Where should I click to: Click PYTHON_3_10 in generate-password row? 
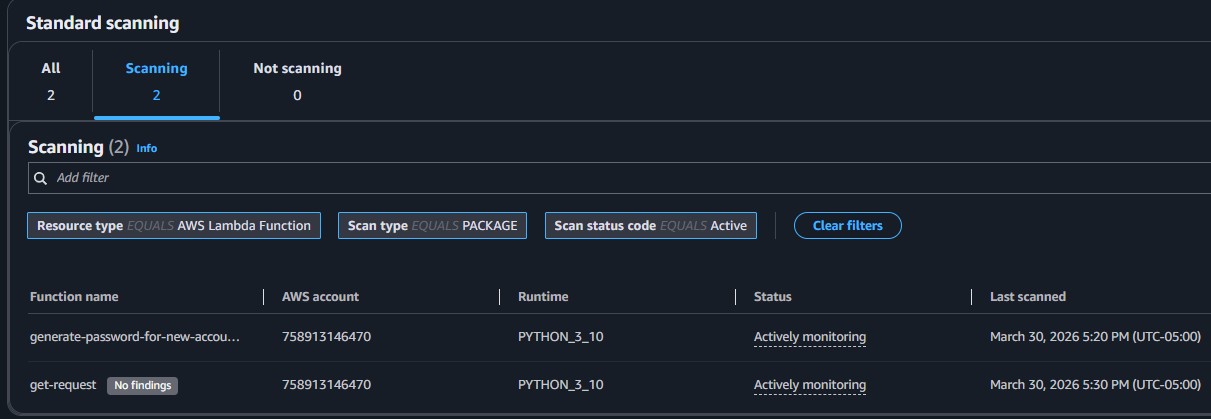coord(560,337)
